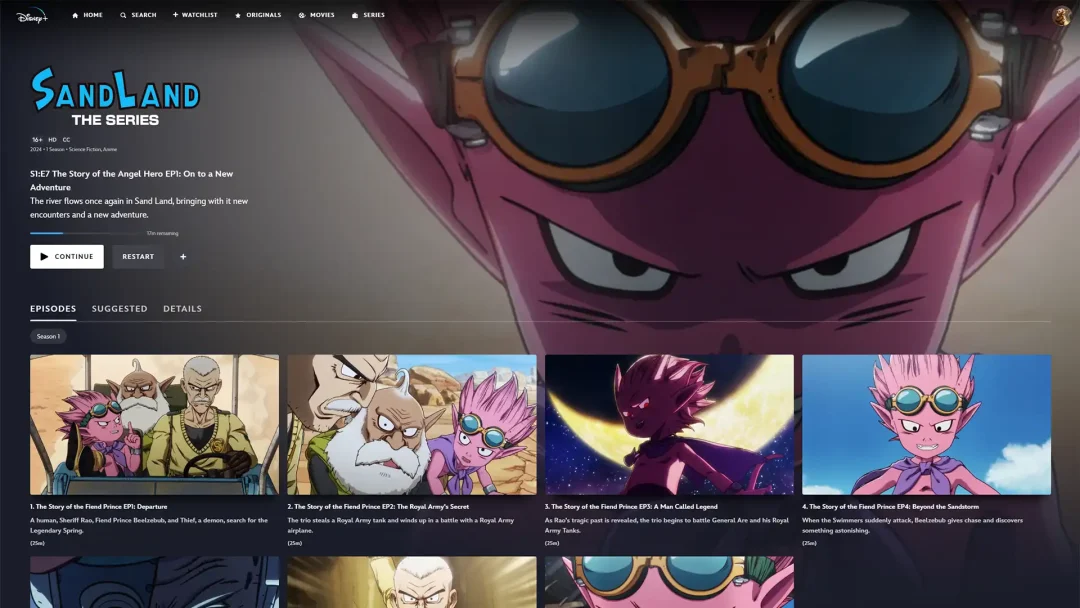Open Search from the top navigation
The height and width of the screenshot is (608, 1080).
point(138,15)
